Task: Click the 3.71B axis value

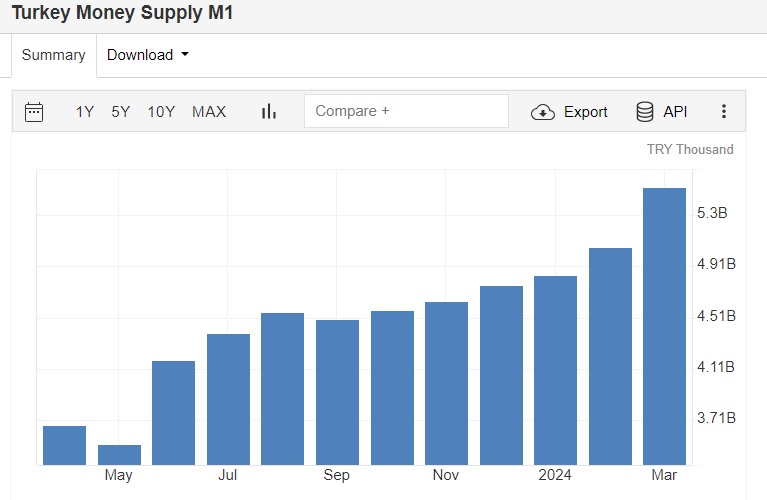Action: 717,418
